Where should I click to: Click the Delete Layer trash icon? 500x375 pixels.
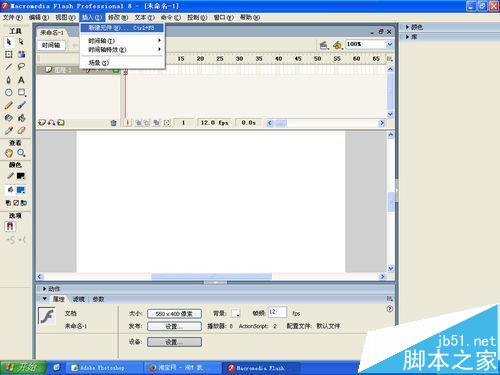pos(113,123)
